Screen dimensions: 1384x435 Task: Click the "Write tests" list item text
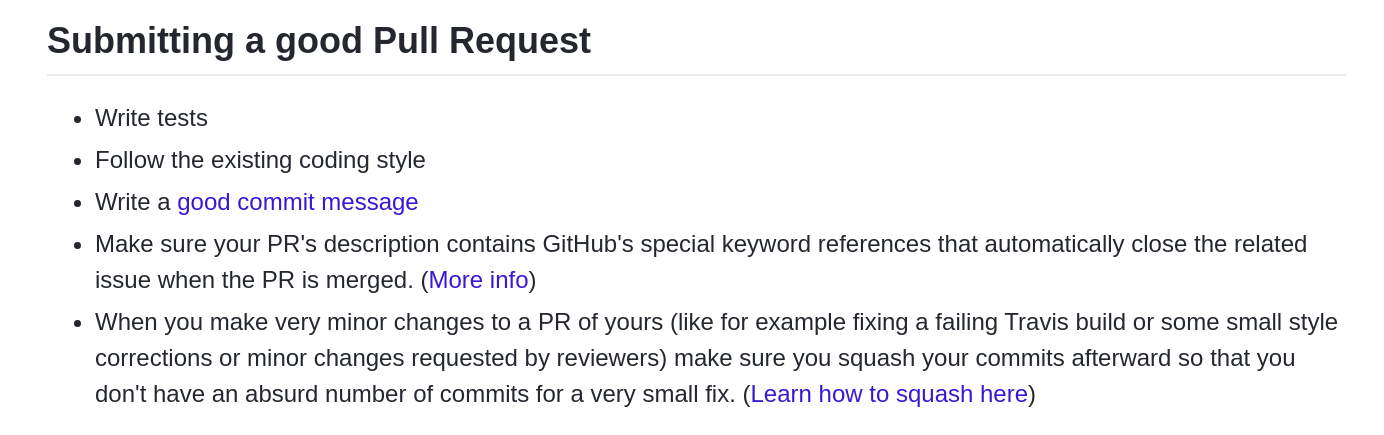point(151,118)
